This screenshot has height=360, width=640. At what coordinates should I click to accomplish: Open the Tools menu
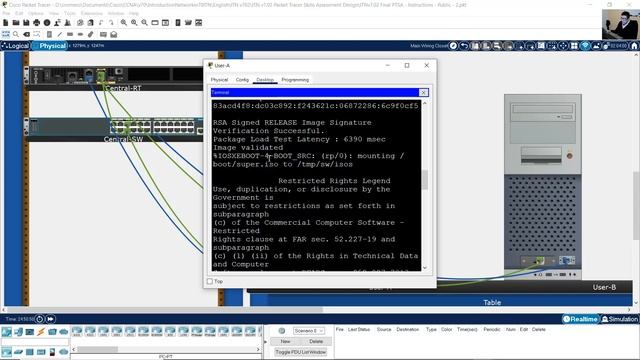[x=70, y=13]
